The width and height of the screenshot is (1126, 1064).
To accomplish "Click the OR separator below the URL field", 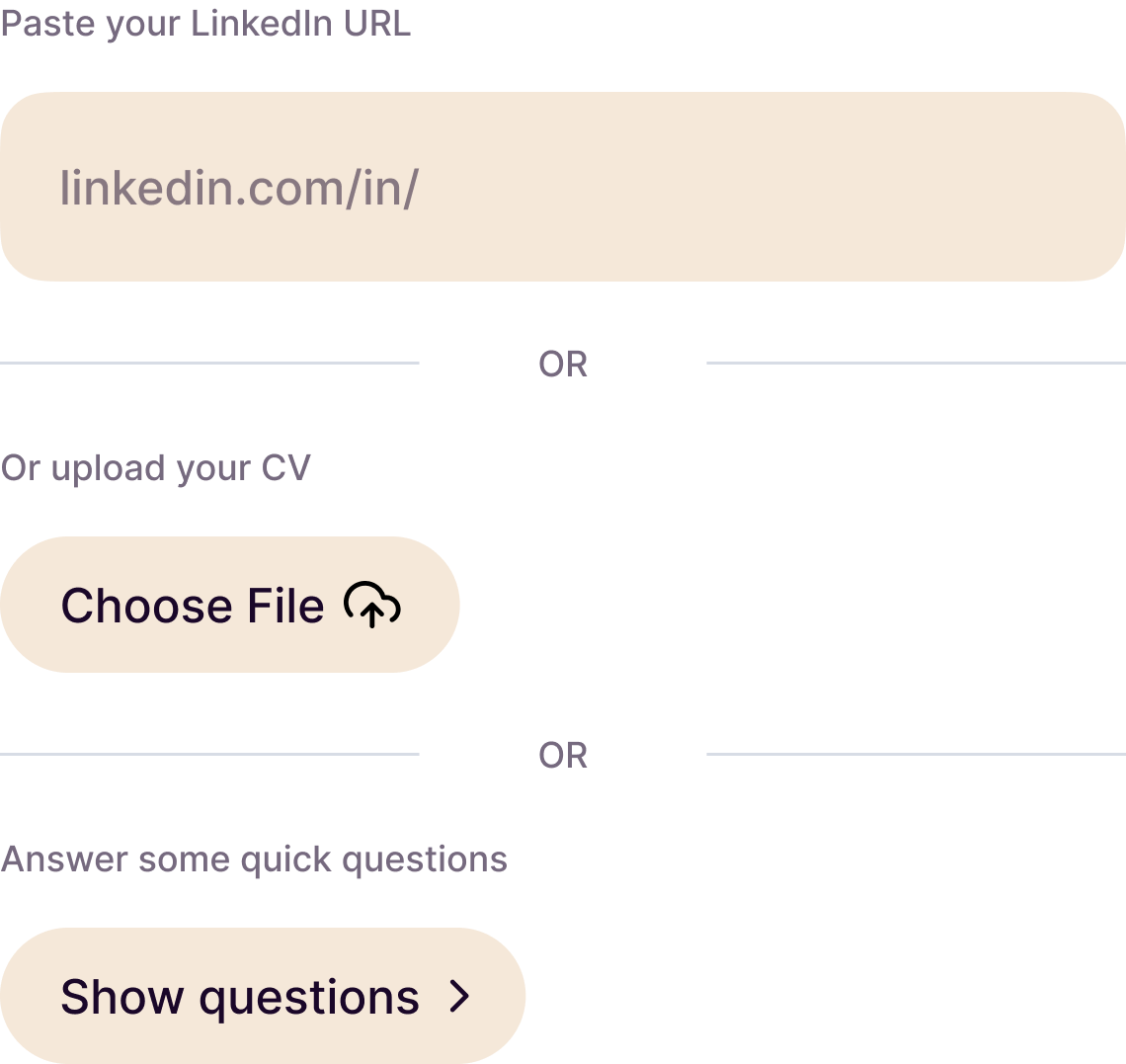I will 563,365.
